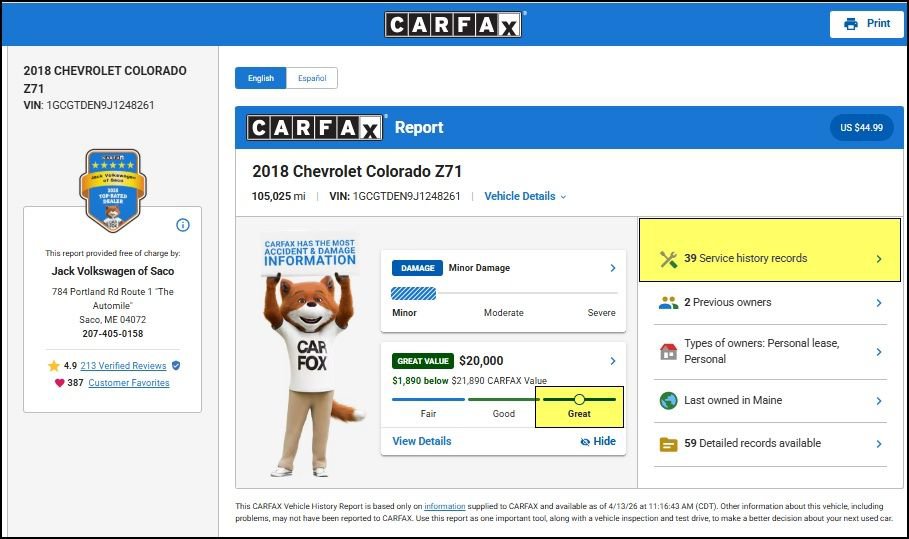Hide the value details panel

tap(598, 441)
